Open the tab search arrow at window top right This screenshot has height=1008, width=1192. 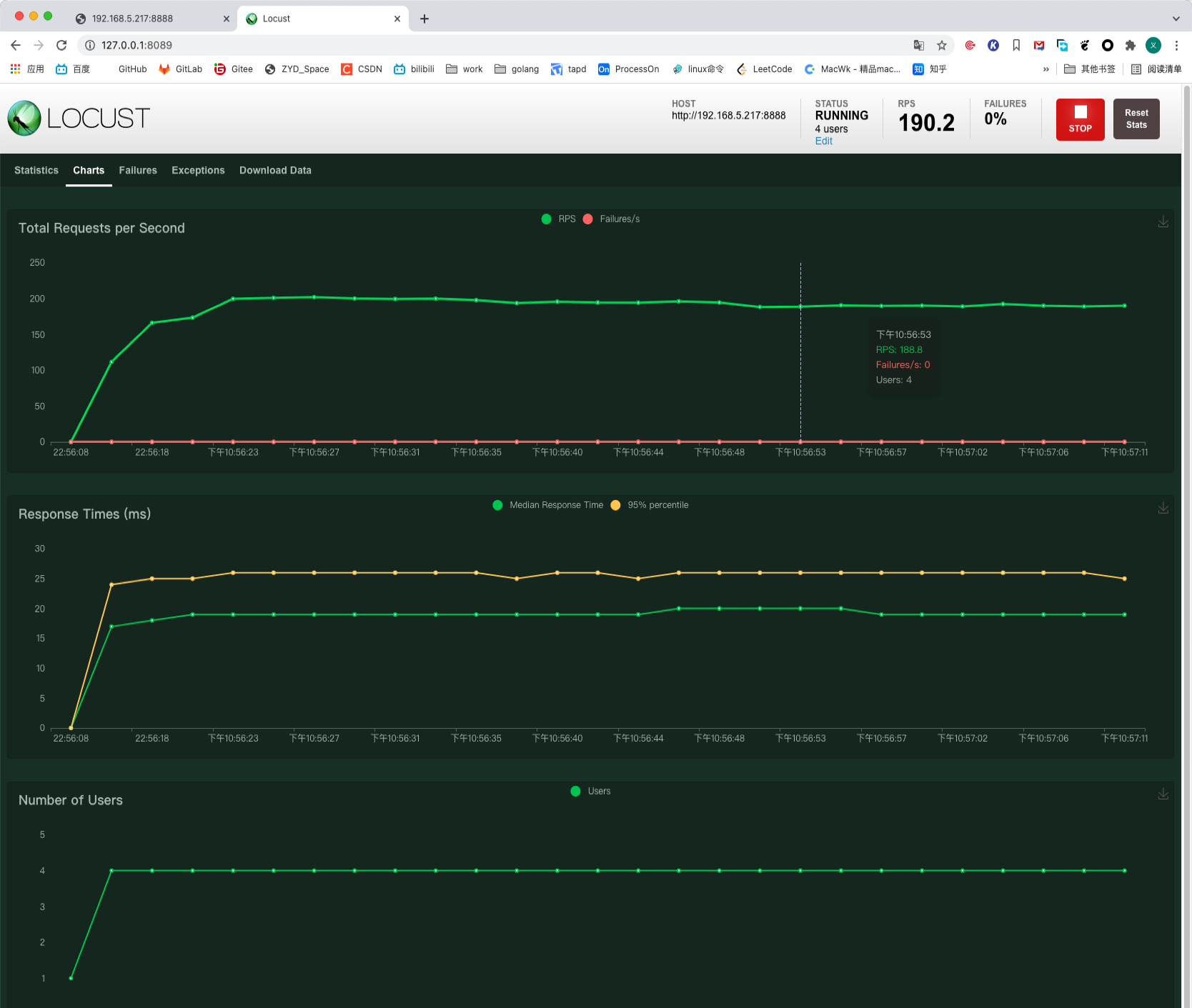(1176, 19)
